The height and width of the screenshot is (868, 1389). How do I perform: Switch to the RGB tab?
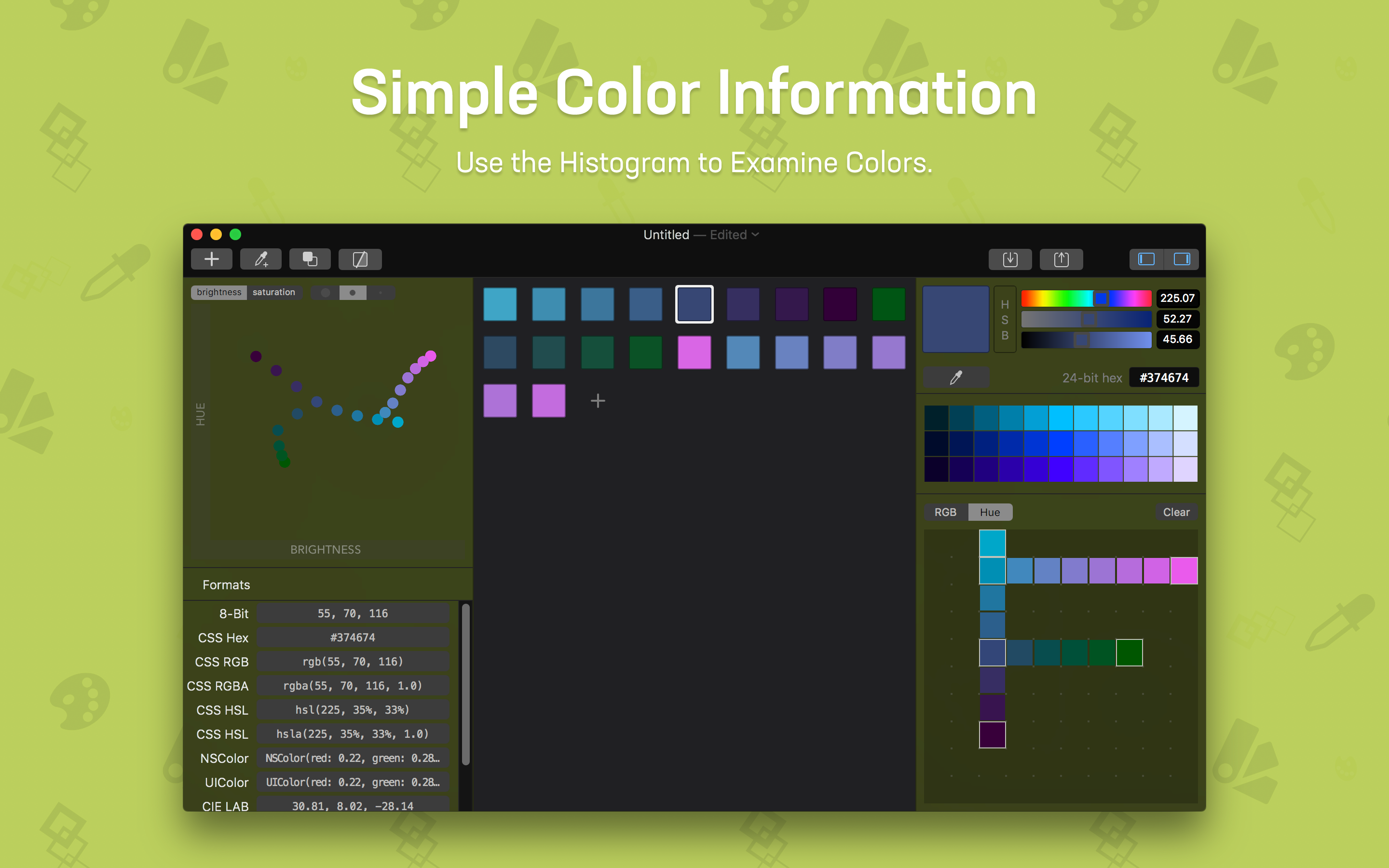click(945, 512)
